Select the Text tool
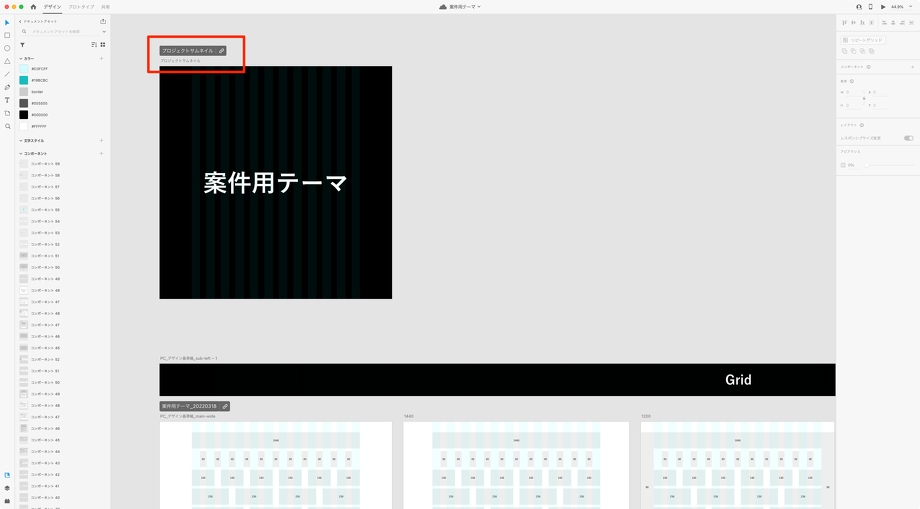 pyautogui.click(x=7, y=100)
